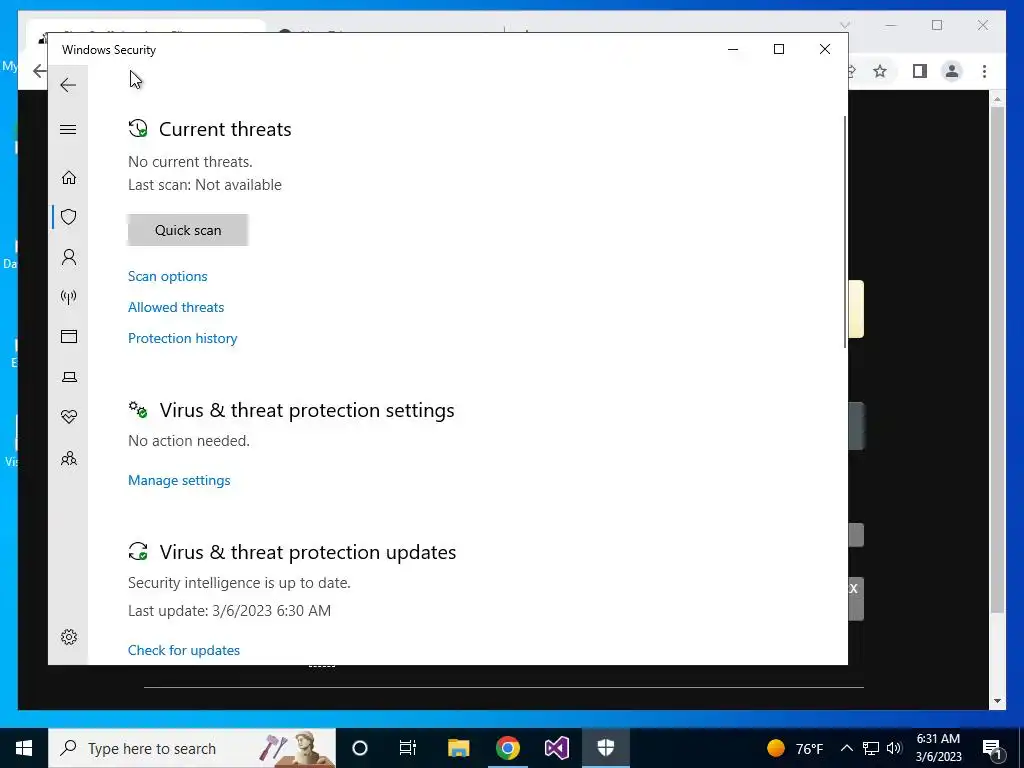
Task: Click "Last scan: Not available" text
Action: pos(204,185)
